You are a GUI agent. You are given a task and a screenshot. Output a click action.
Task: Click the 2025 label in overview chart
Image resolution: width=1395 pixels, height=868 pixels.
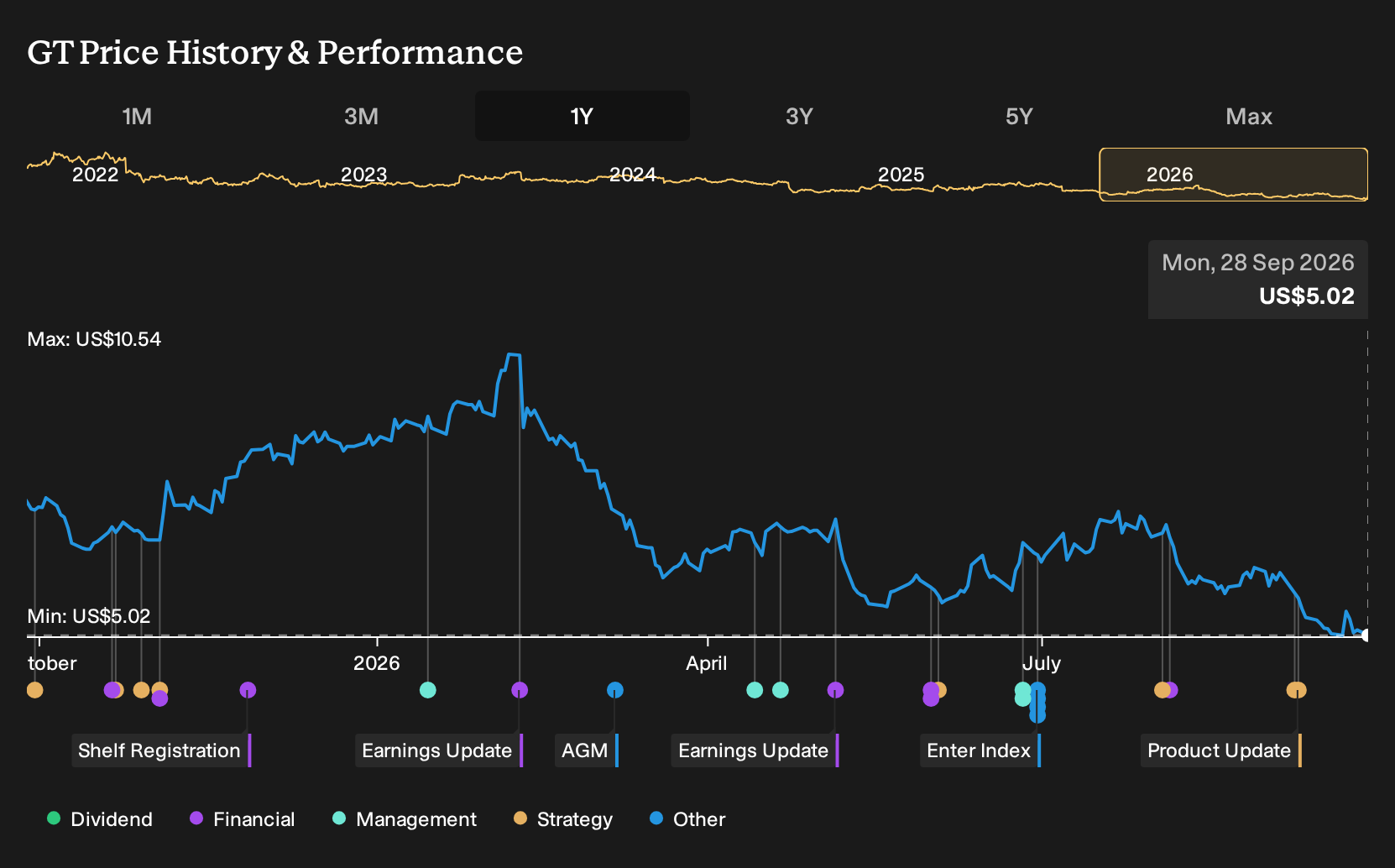click(901, 175)
